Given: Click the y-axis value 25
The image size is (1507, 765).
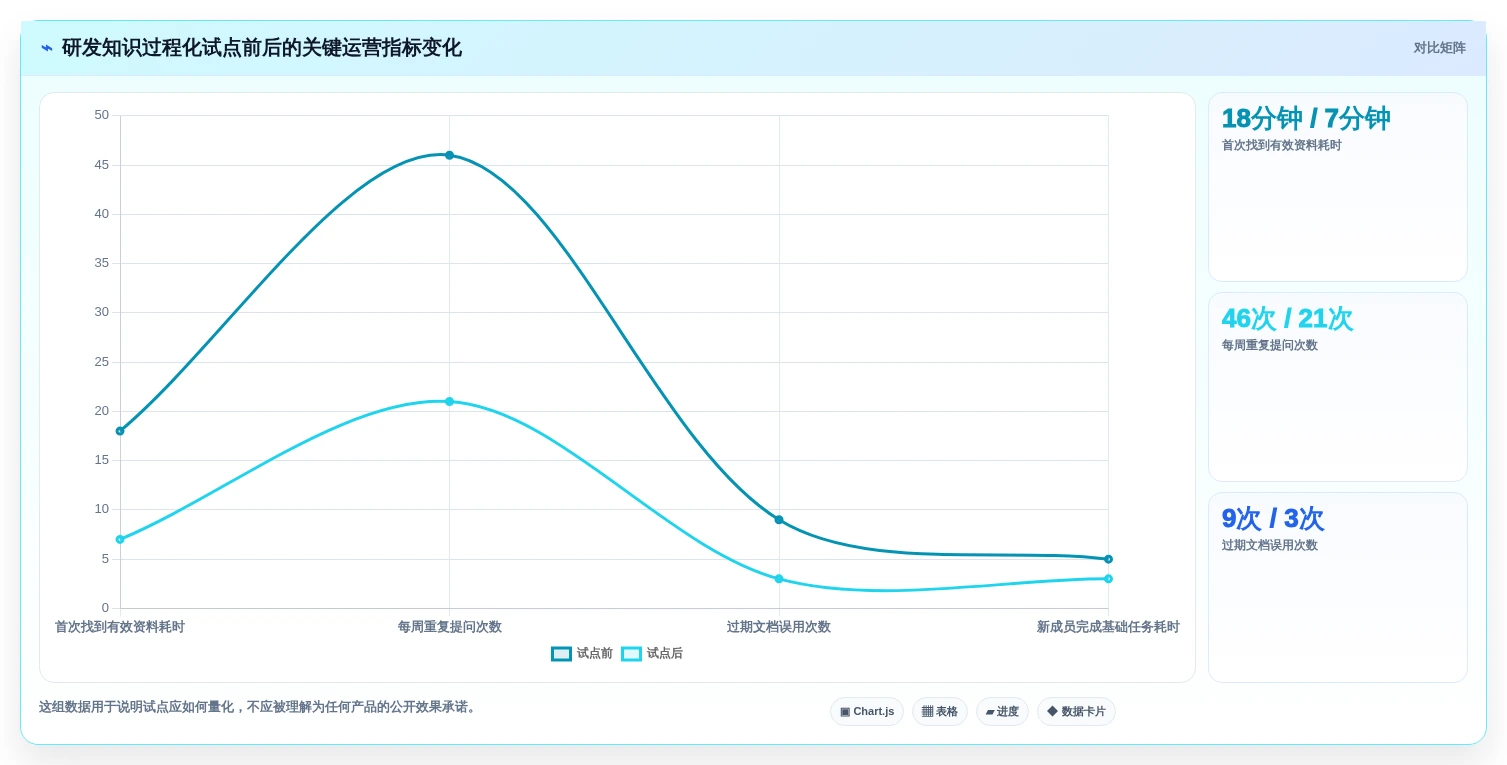Looking at the screenshot, I should click(102, 362).
